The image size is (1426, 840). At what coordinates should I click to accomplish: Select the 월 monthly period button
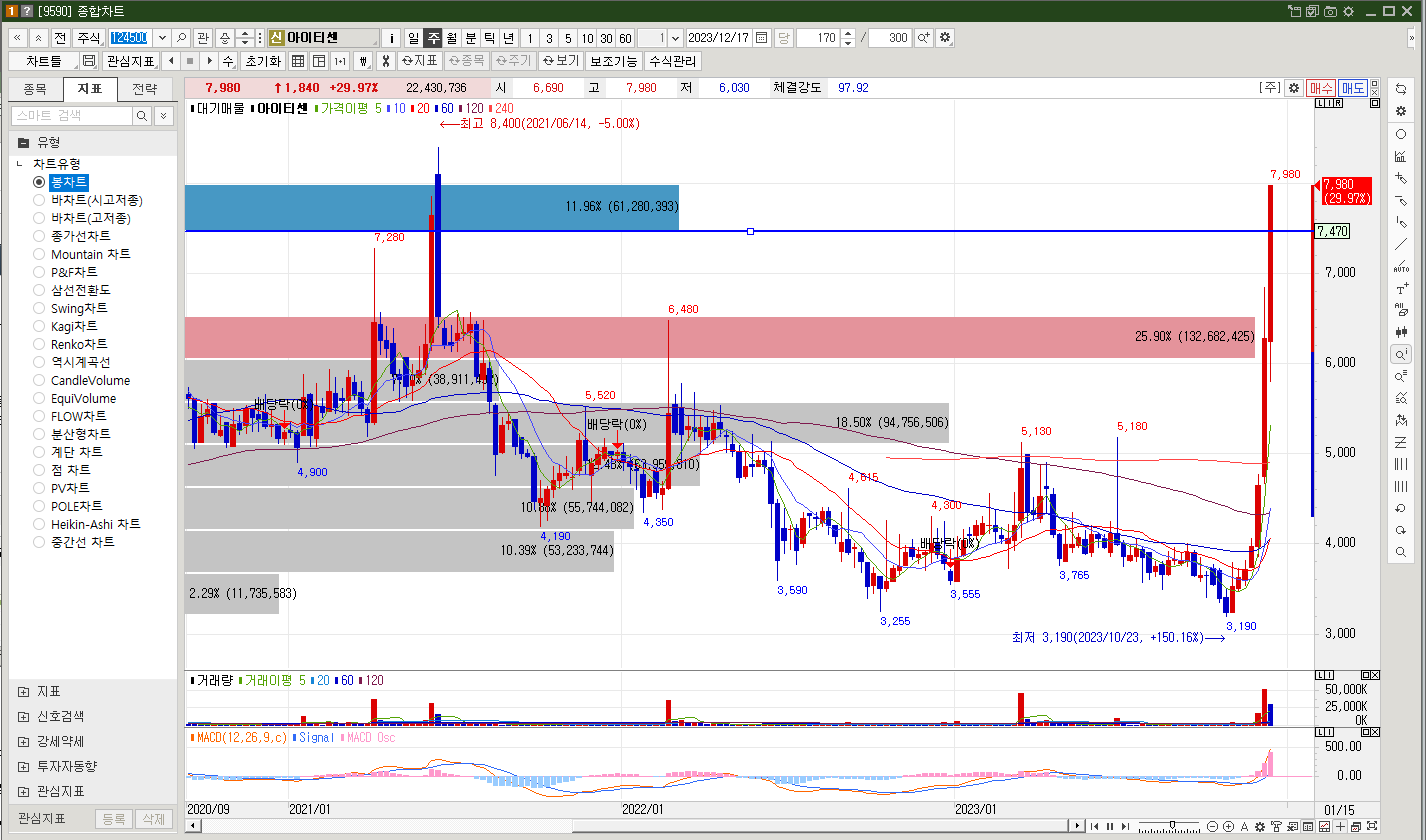click(x=451, y=38)
